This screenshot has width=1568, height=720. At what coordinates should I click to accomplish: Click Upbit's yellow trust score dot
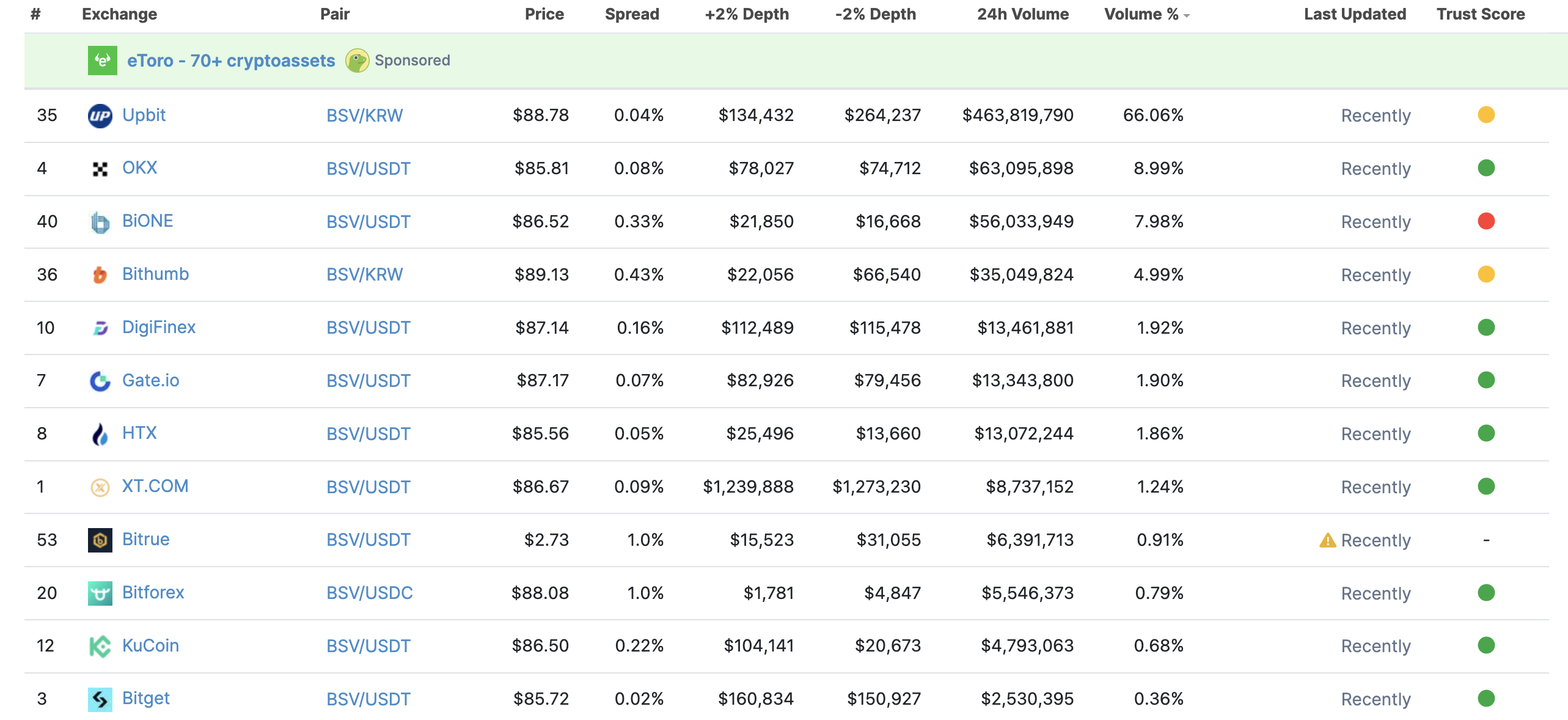tap(1486, 115)
